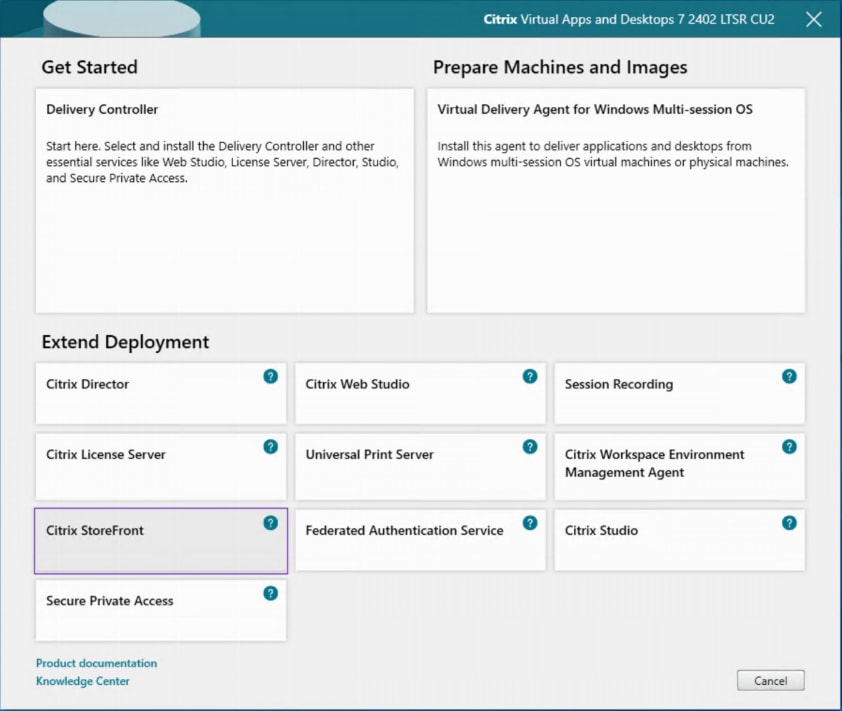
Task: Pick the Universal Print Server tile
Action: tap(420, 467)
